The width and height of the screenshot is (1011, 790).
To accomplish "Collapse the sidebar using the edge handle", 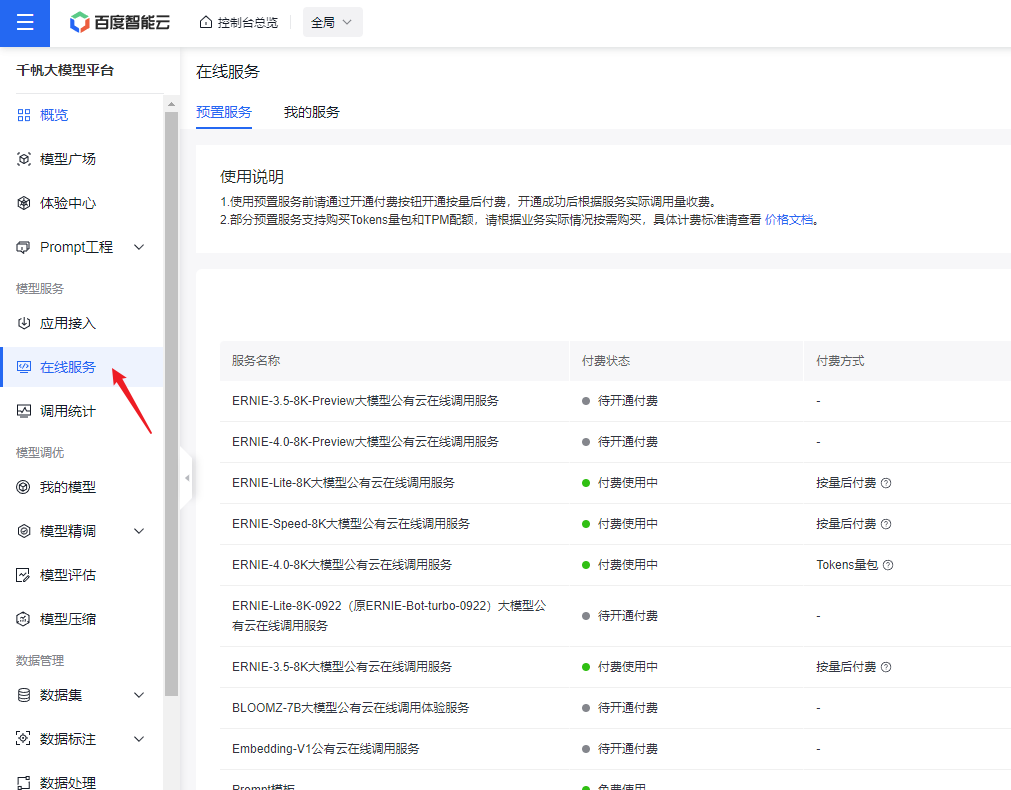I will 186,478.
